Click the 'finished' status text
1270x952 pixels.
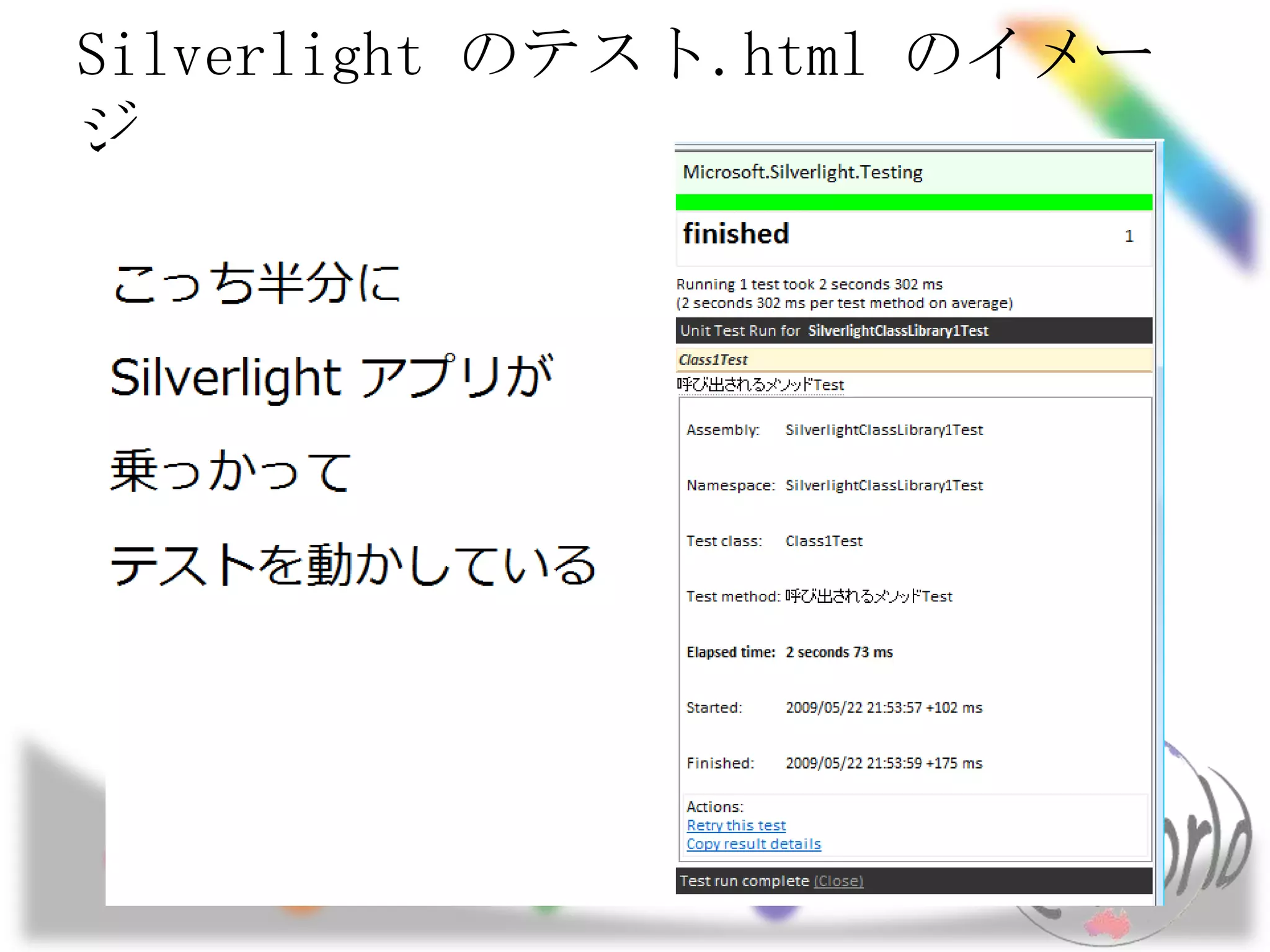(735, 234)
